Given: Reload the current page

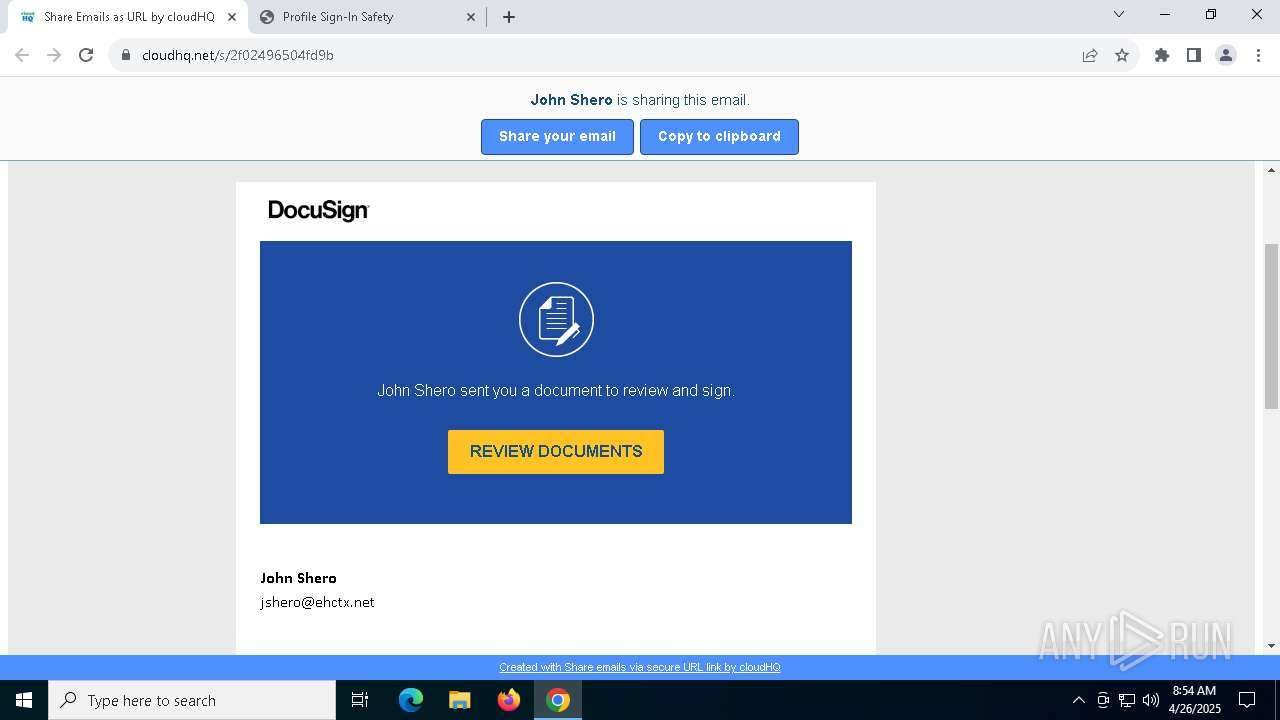Looking at the screenshot, I should point(86,55).
